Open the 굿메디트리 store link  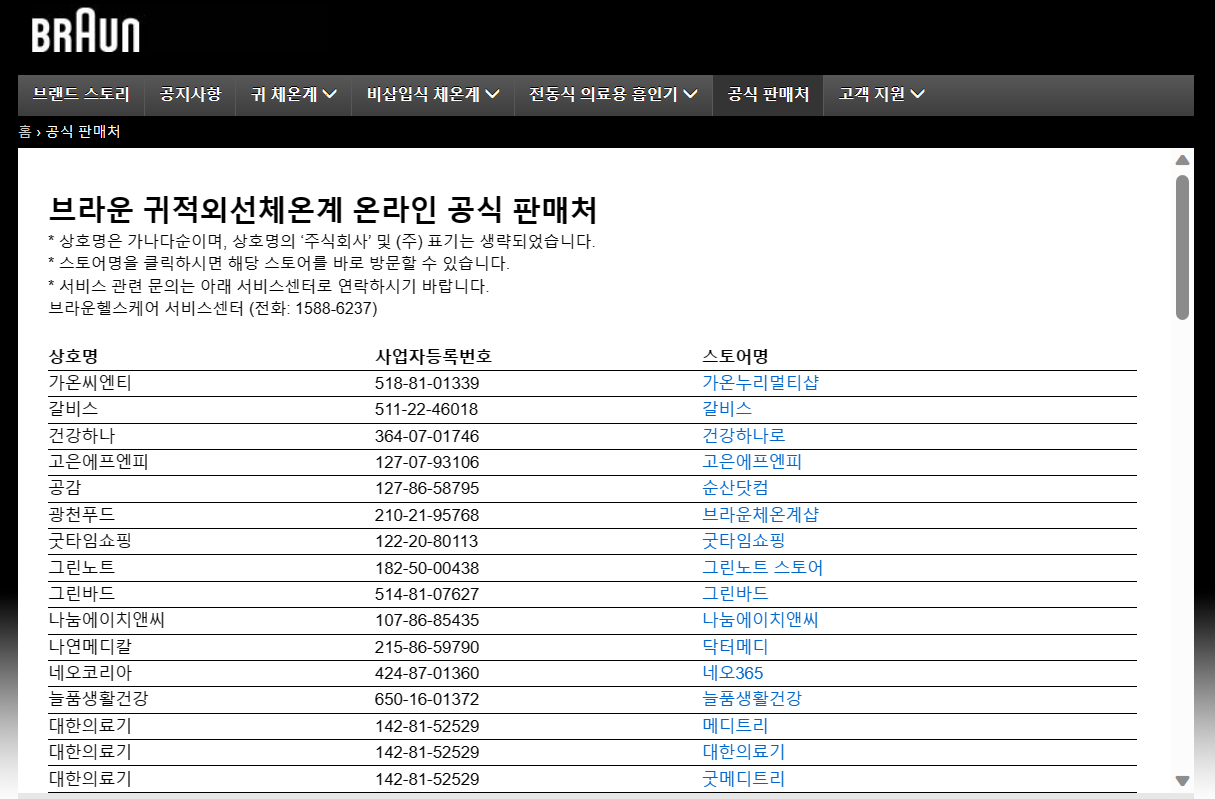coord(744,779)
